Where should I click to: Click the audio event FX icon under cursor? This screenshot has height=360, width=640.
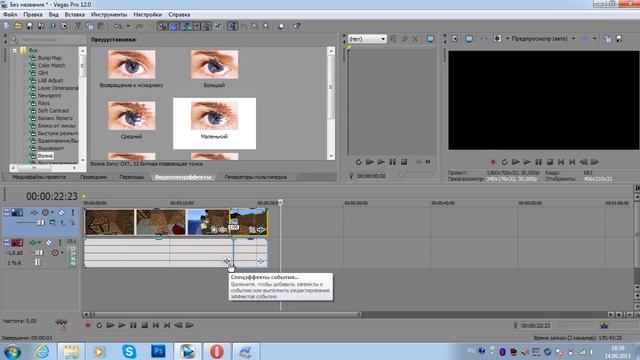227,261
